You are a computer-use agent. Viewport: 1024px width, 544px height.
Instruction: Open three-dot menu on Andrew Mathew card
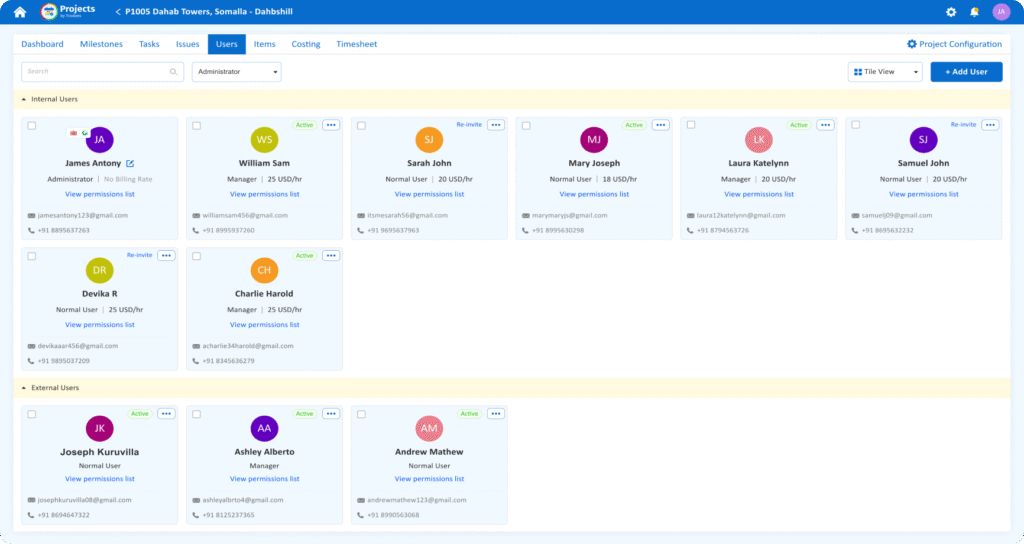pos(495,413)
